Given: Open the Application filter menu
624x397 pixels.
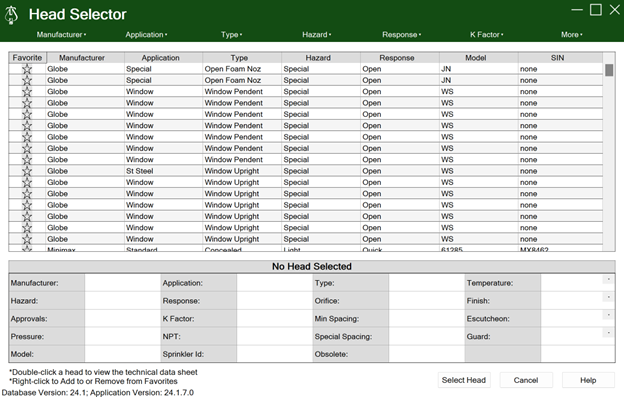Looking at the screenshot, I should [146, 35].
